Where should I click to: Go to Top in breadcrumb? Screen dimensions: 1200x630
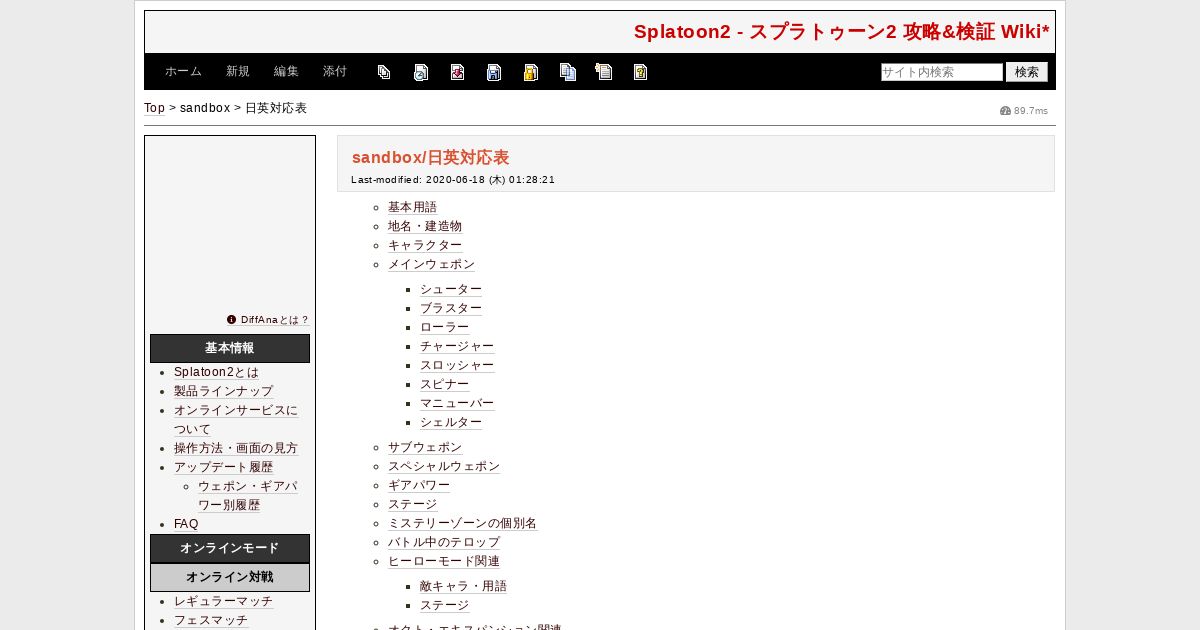154,108
